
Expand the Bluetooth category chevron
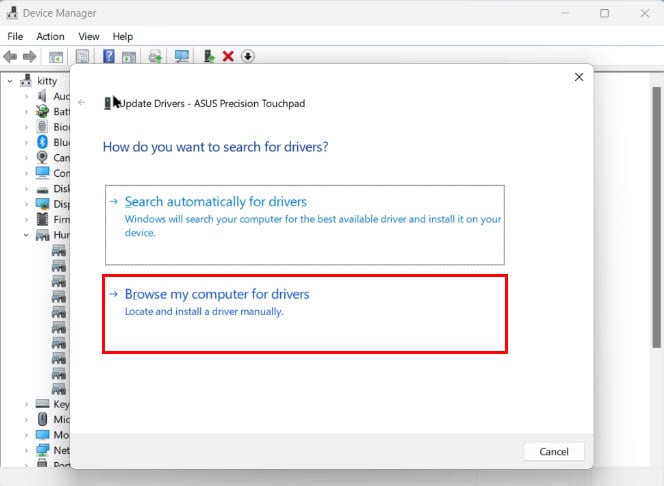pyautogui.click(x=26, y=142)
